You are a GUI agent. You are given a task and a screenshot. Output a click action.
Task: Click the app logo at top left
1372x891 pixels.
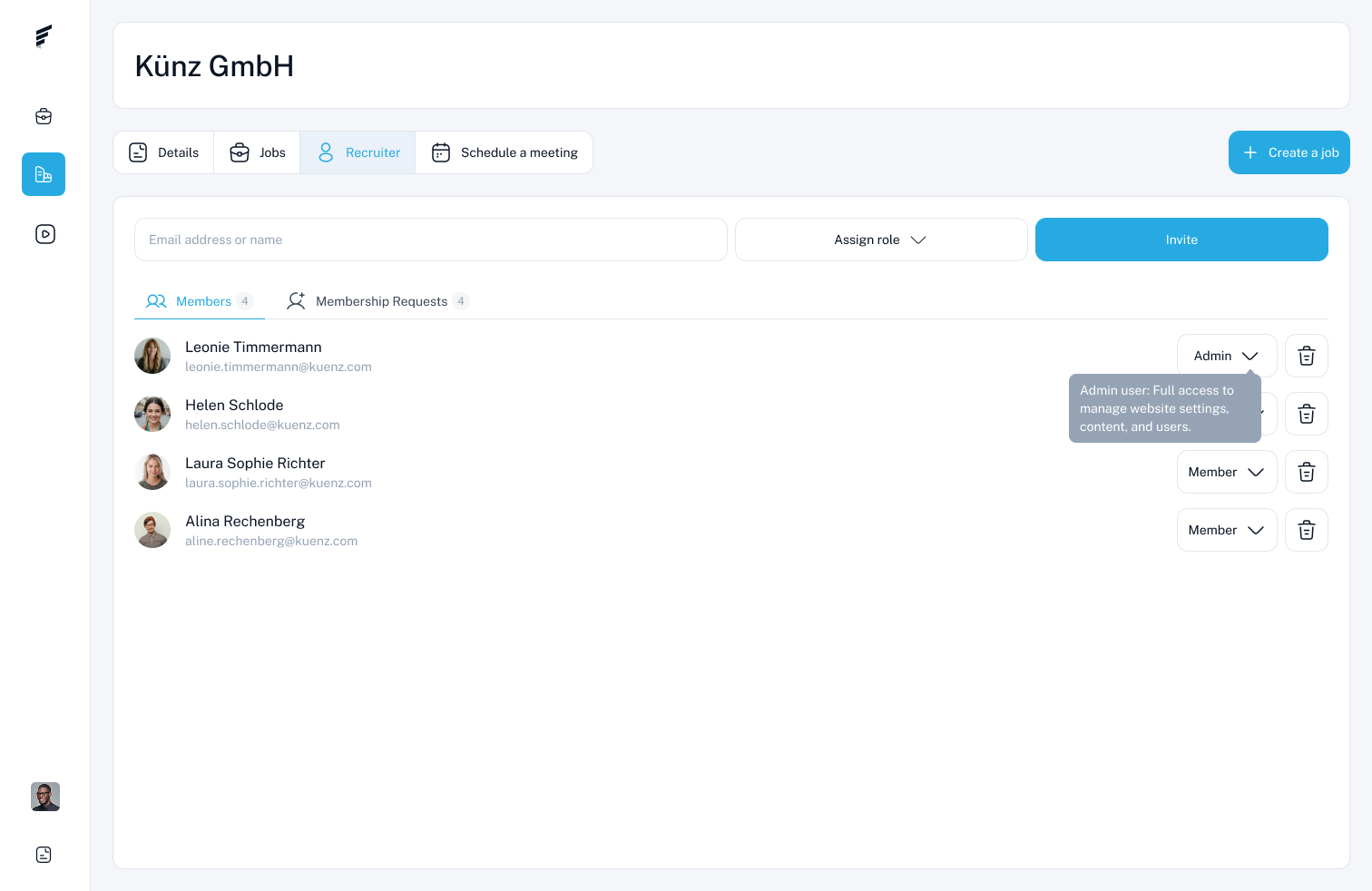click(44, 36)
